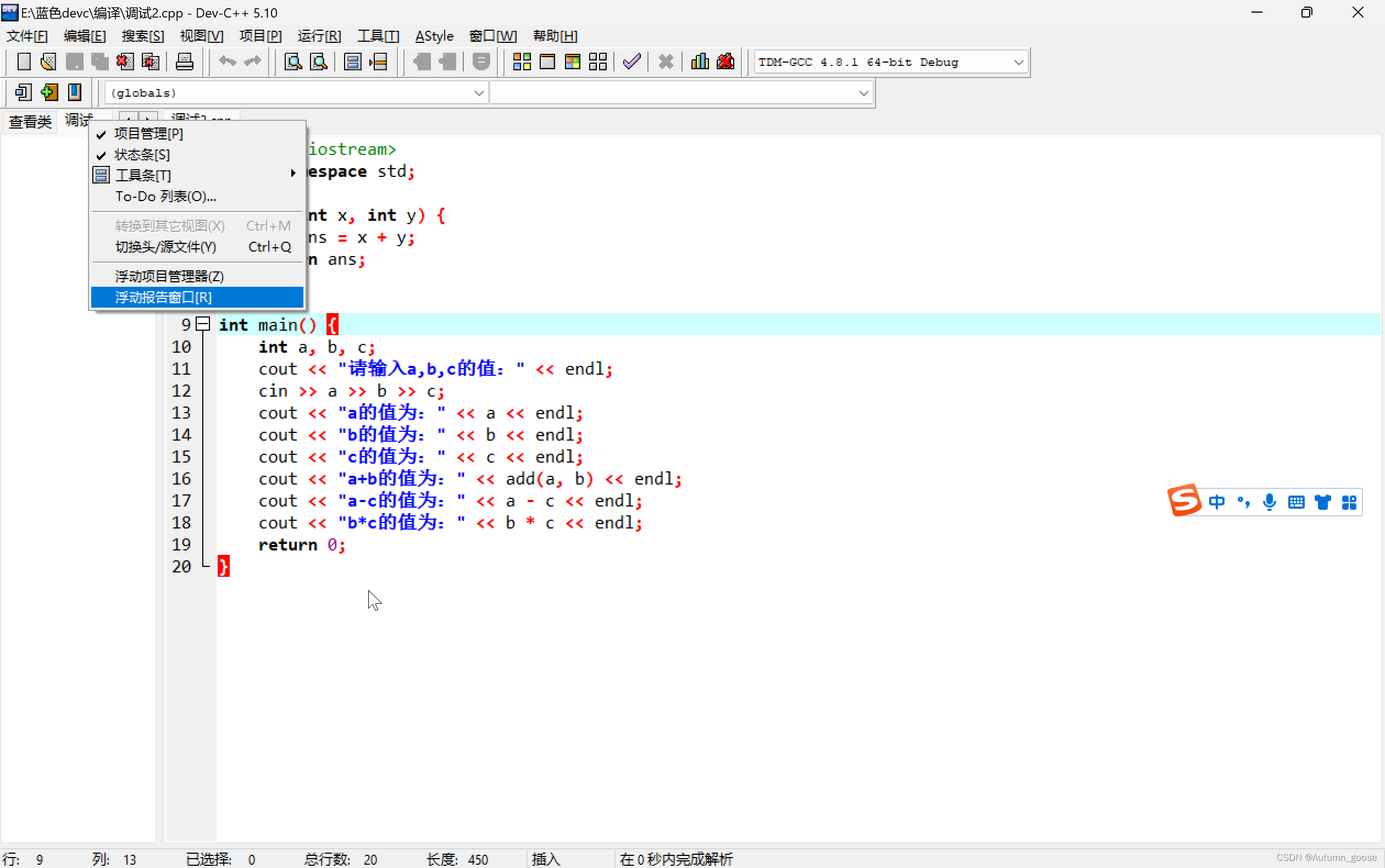Click the green plus bookmark icon
The image size is (1385, 868).
pos(49,92)
